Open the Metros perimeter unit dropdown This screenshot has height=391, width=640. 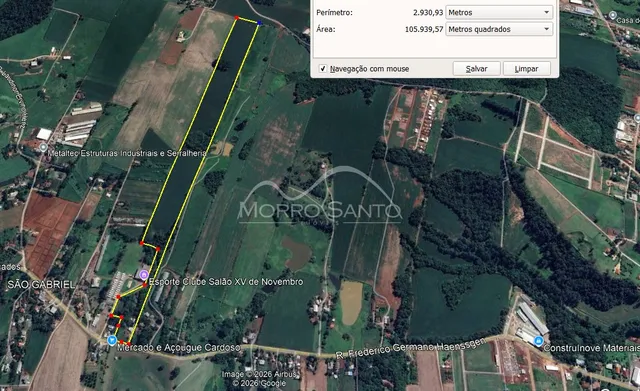click(x=499, y=13)
